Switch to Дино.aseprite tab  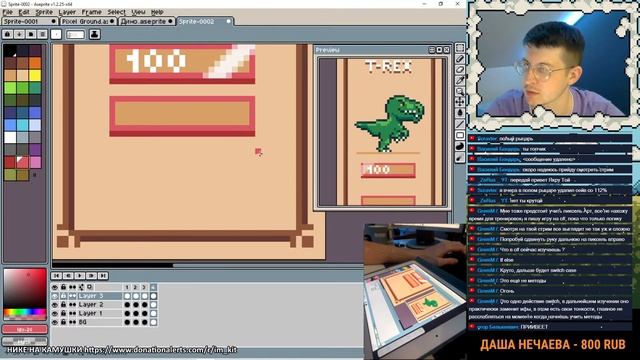pyautogui.click(x=147, y=21)
